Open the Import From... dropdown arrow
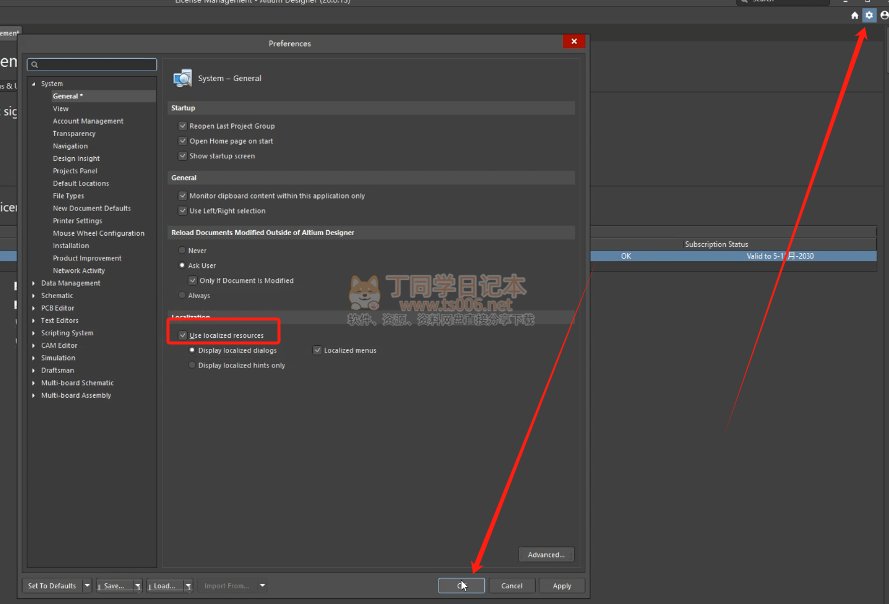The height and width of the screenshot is (604, 889). click(x=262, y=585)
